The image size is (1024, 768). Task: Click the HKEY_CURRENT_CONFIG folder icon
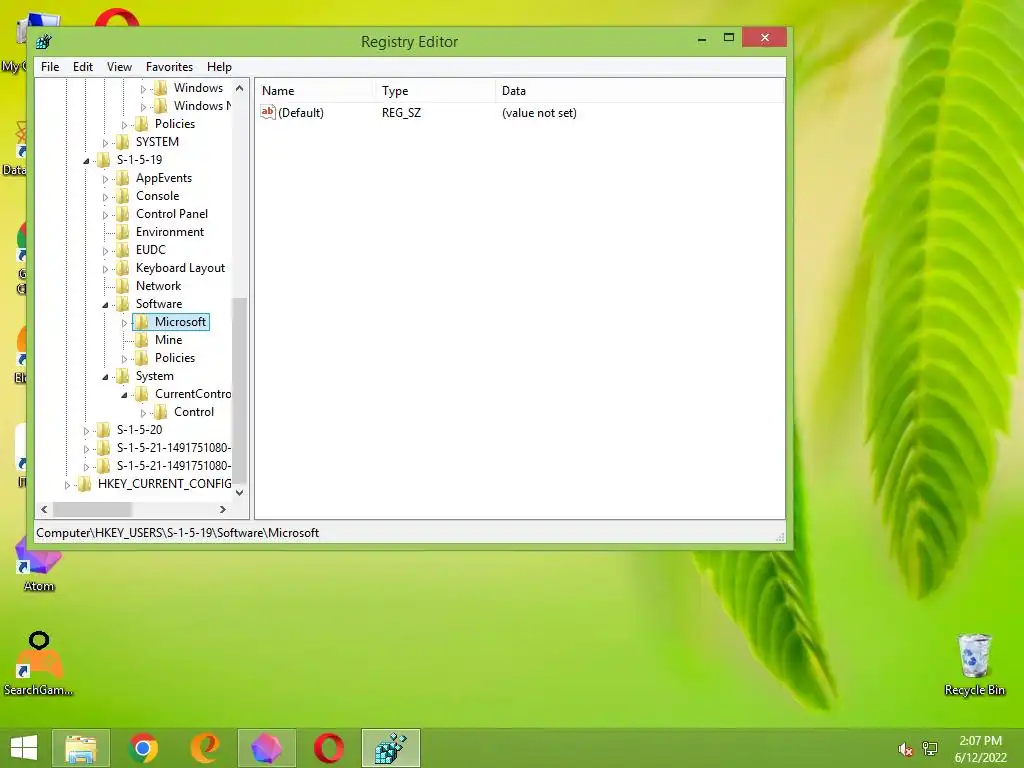[84, 484]
